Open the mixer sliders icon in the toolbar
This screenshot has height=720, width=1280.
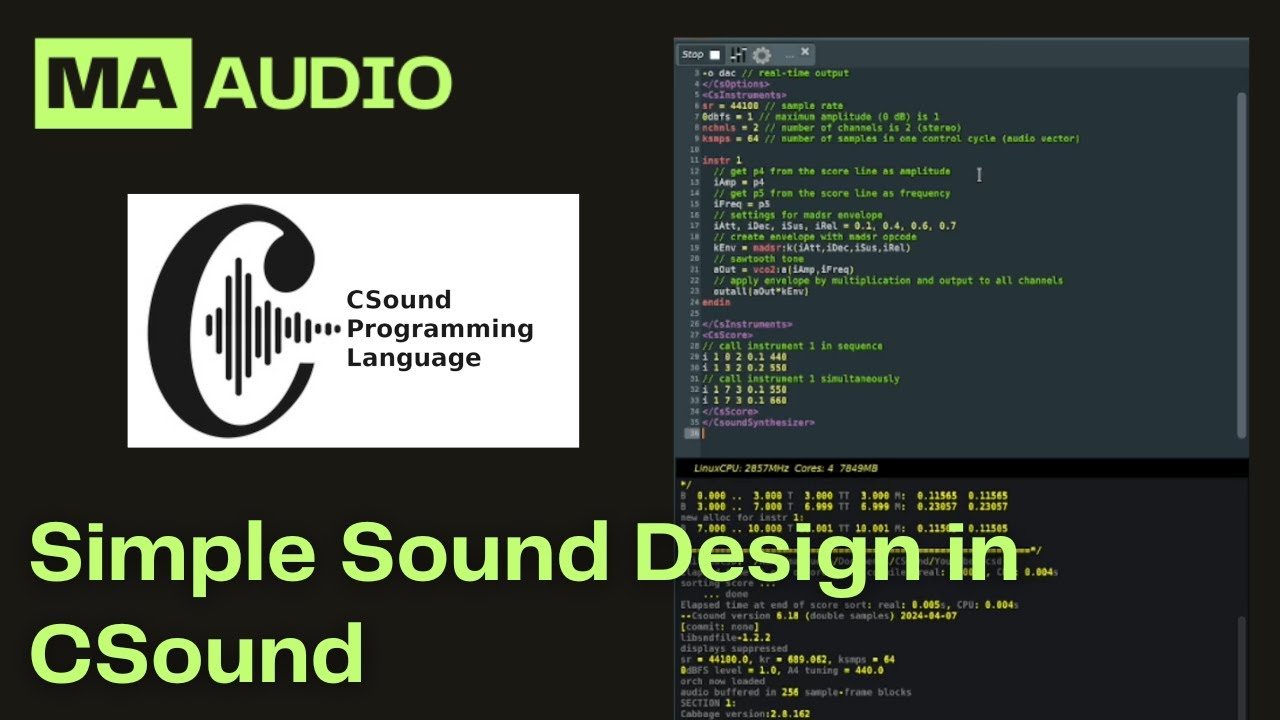(739, 55)
